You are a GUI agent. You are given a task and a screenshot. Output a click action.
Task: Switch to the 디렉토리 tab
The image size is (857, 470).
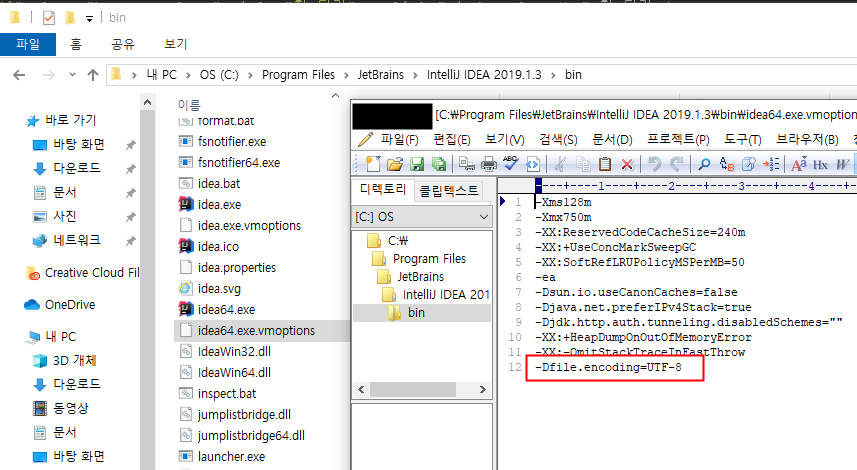pyautogui.click(x=383, y=190)
